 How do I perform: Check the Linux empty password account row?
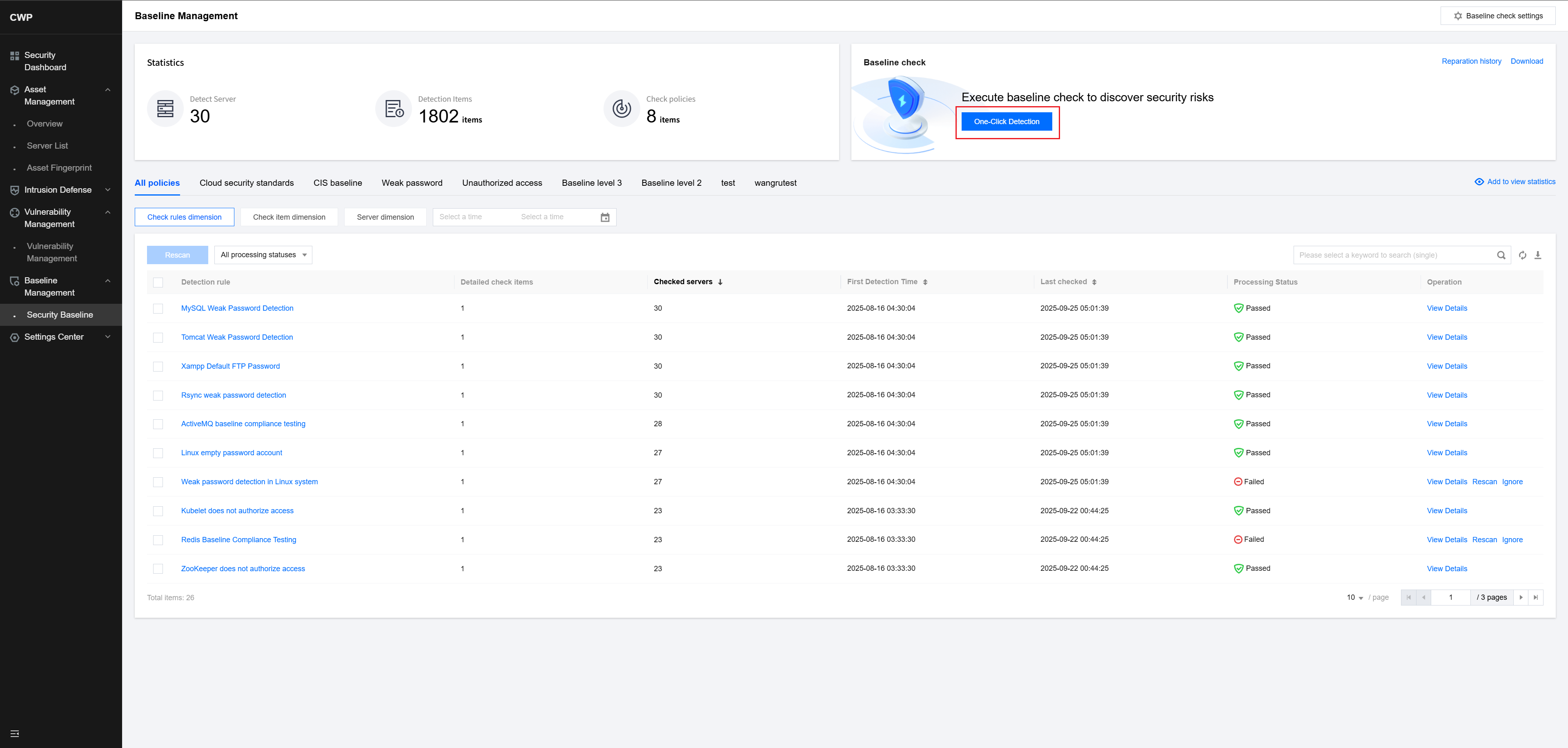(x=158, y=454)
